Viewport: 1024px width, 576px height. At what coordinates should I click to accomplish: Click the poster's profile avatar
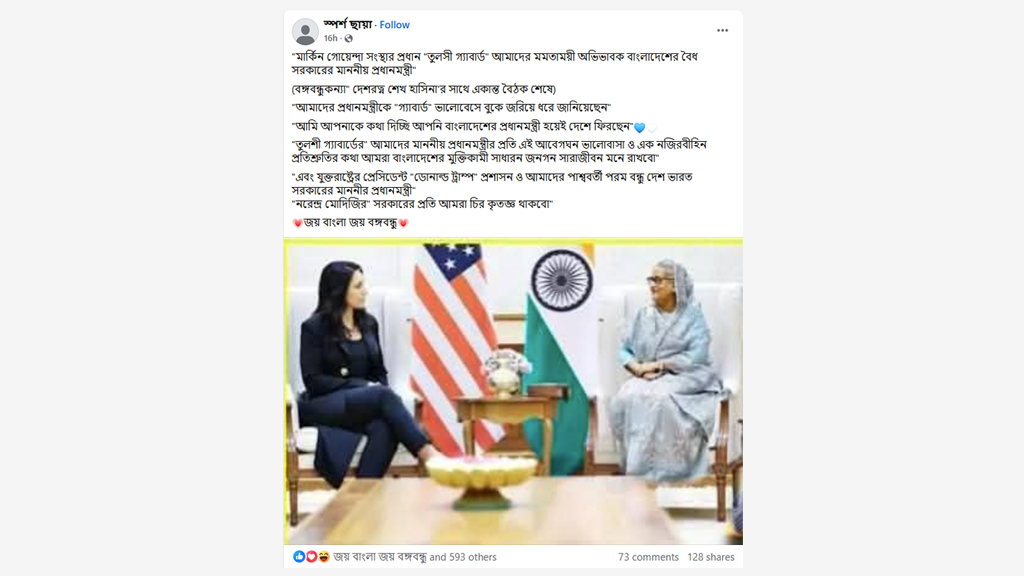click(305, 31)
